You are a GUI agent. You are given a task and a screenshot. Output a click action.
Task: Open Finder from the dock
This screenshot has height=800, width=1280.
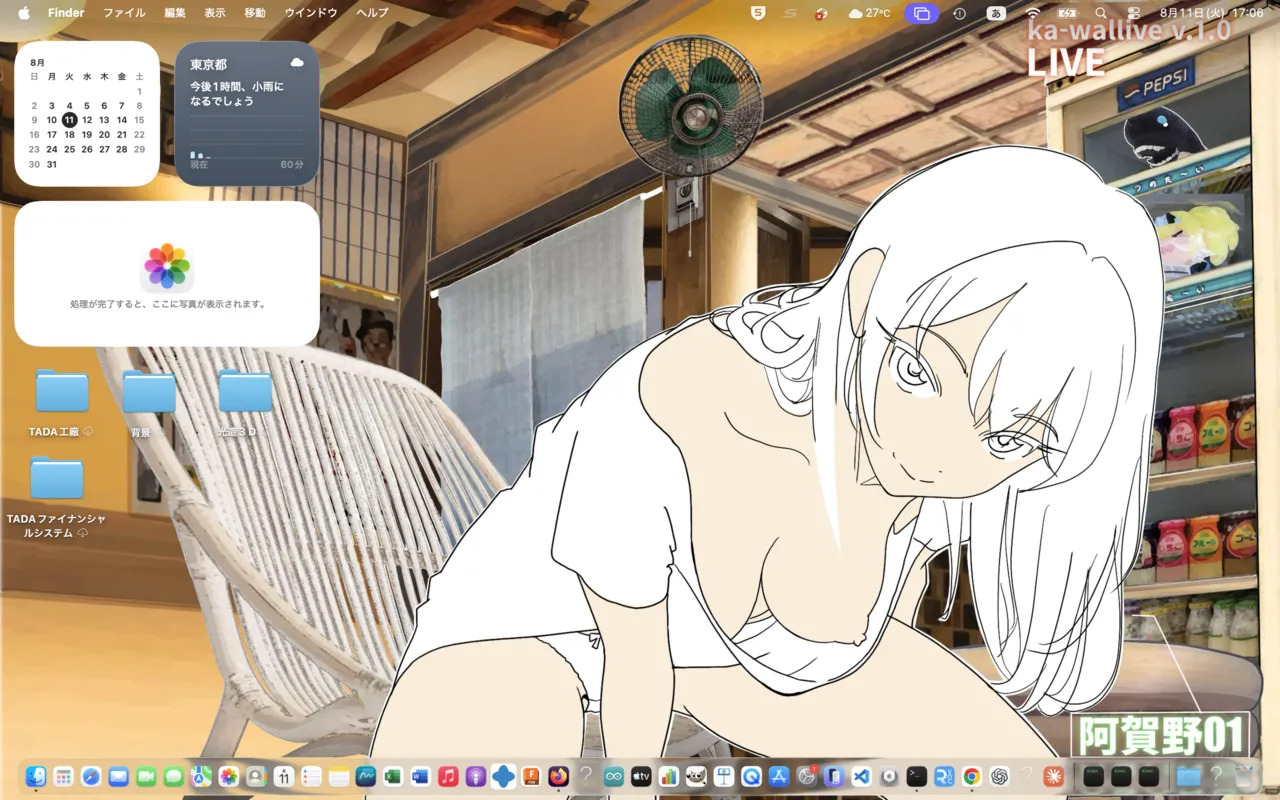[36, 776]
